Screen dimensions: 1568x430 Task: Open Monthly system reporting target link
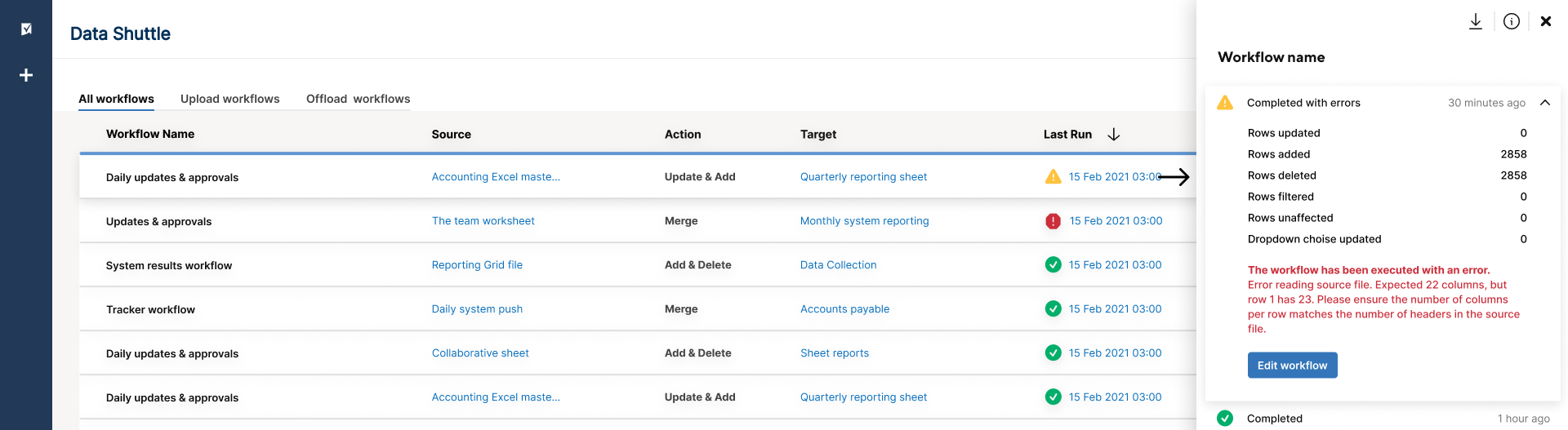864,221
